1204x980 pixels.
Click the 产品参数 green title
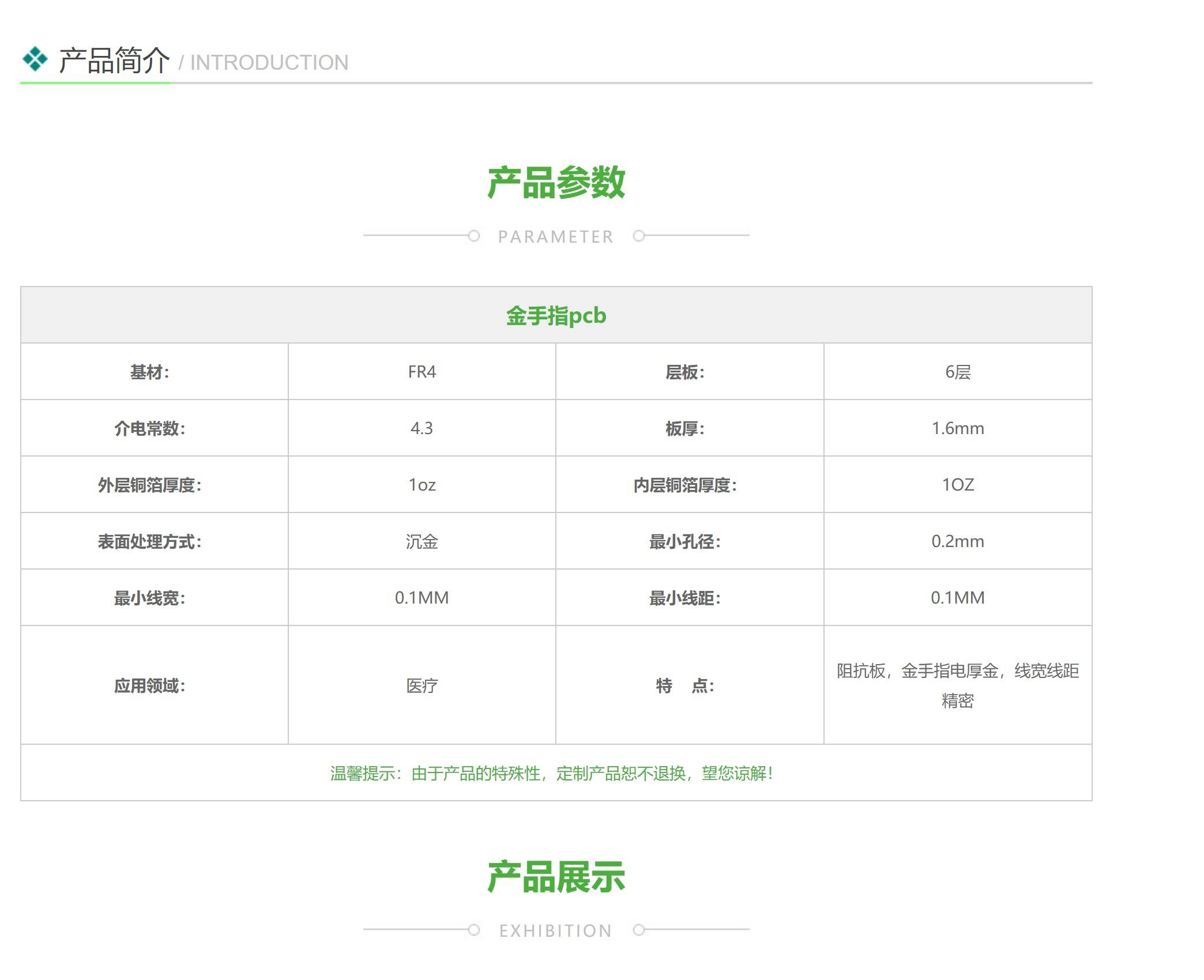pos(556,183)
